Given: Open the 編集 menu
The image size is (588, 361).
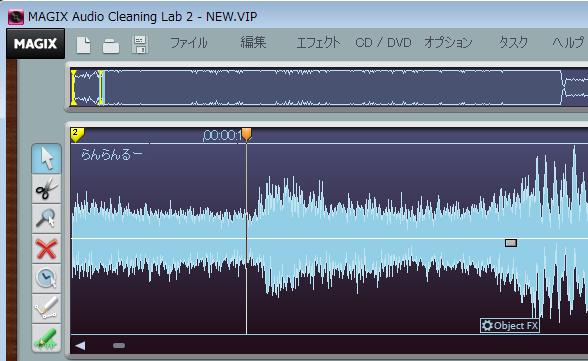Looking at the screenshot, I should [253, 42].
